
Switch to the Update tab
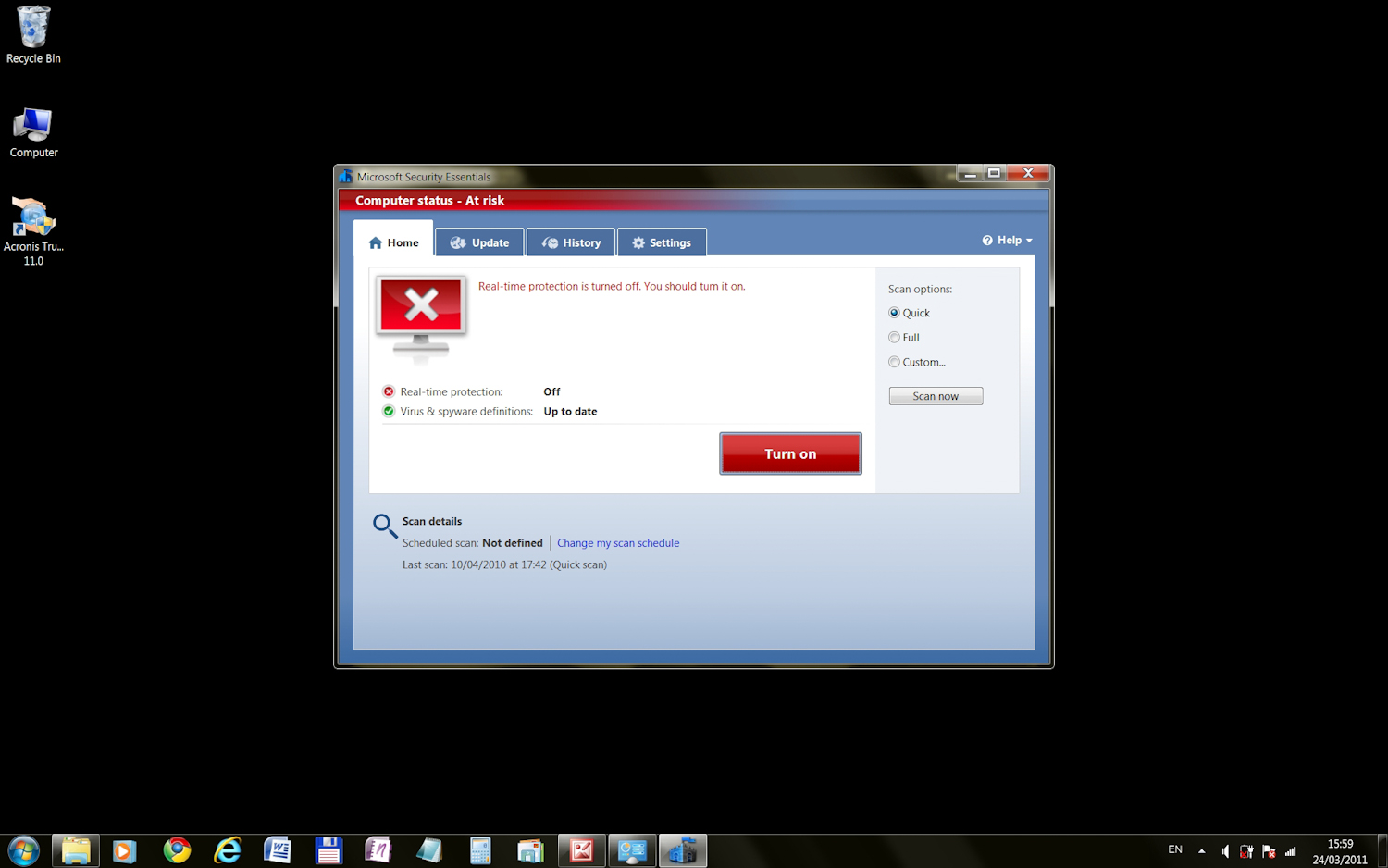click(x=479, y=242)
